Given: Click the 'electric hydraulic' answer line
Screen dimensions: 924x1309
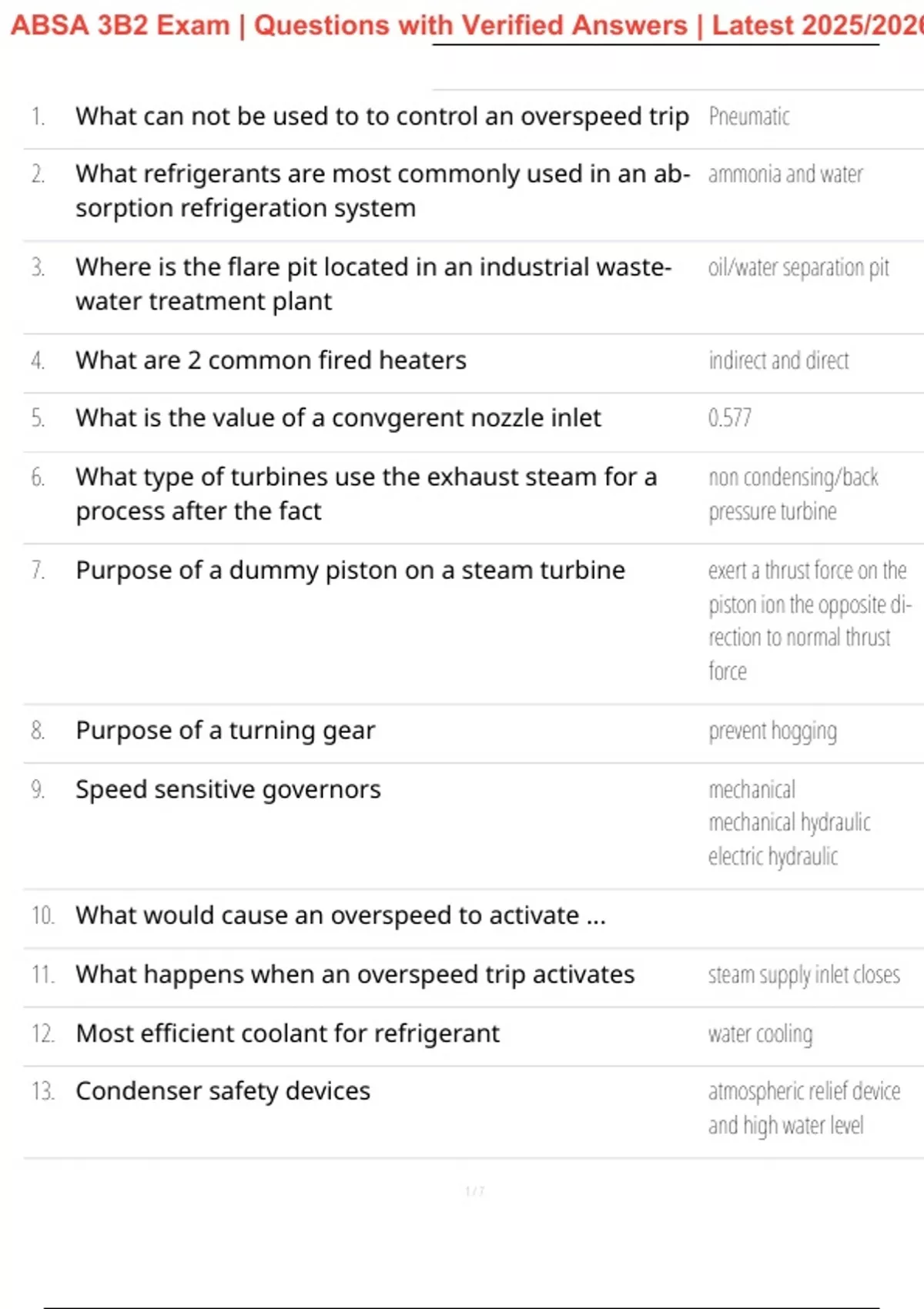Looking at the screenshot, I should [x=773, y=856].
